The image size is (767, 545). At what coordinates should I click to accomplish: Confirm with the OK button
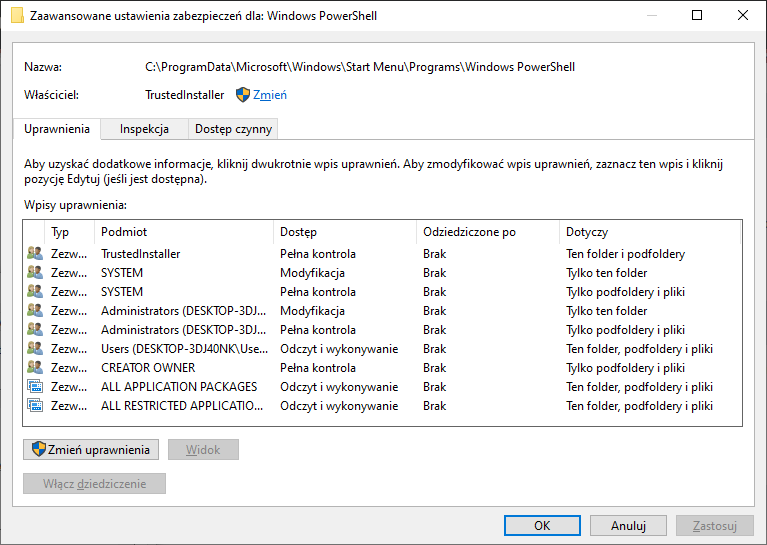click(542, 525)
